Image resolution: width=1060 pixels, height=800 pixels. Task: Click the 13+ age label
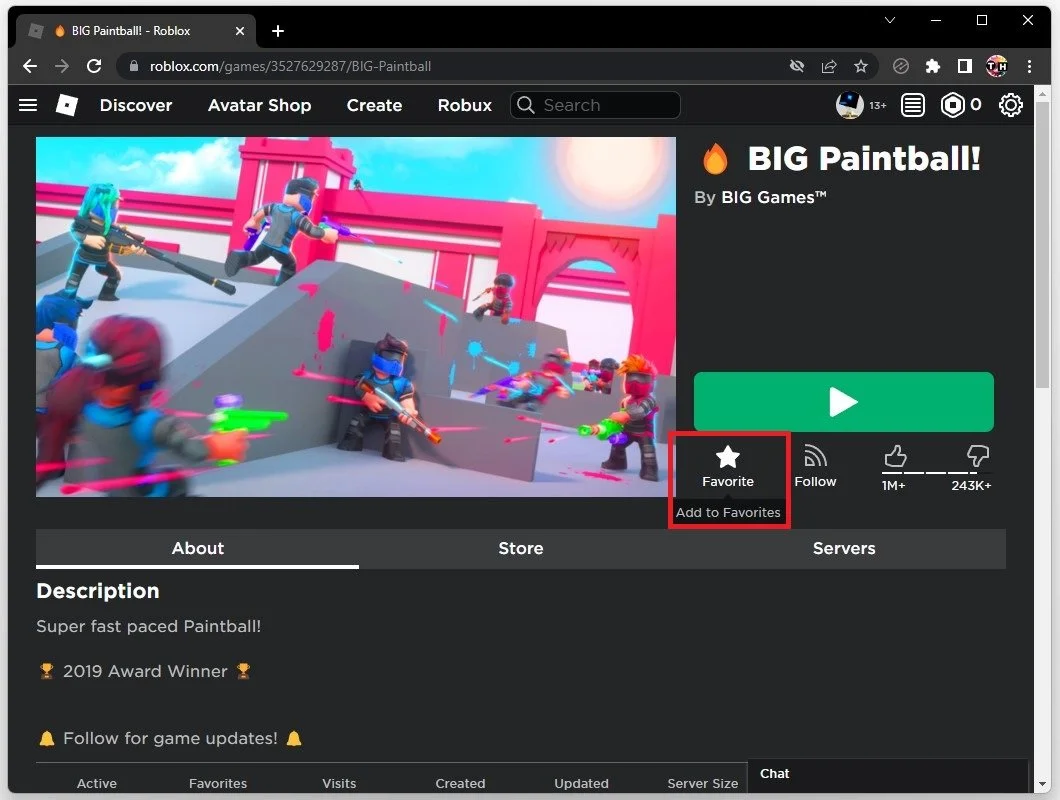click(x=877, y=105)
